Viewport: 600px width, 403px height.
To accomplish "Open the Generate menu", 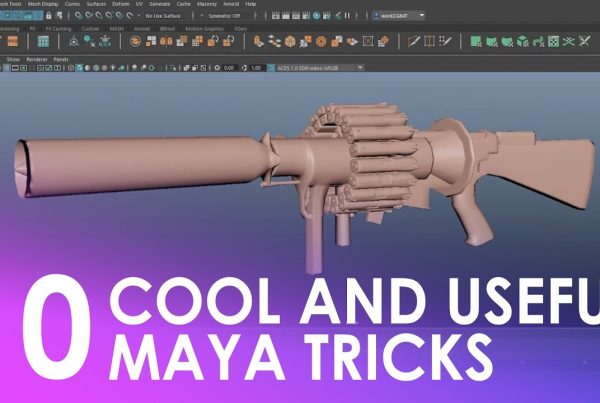I will pos(160,4).
